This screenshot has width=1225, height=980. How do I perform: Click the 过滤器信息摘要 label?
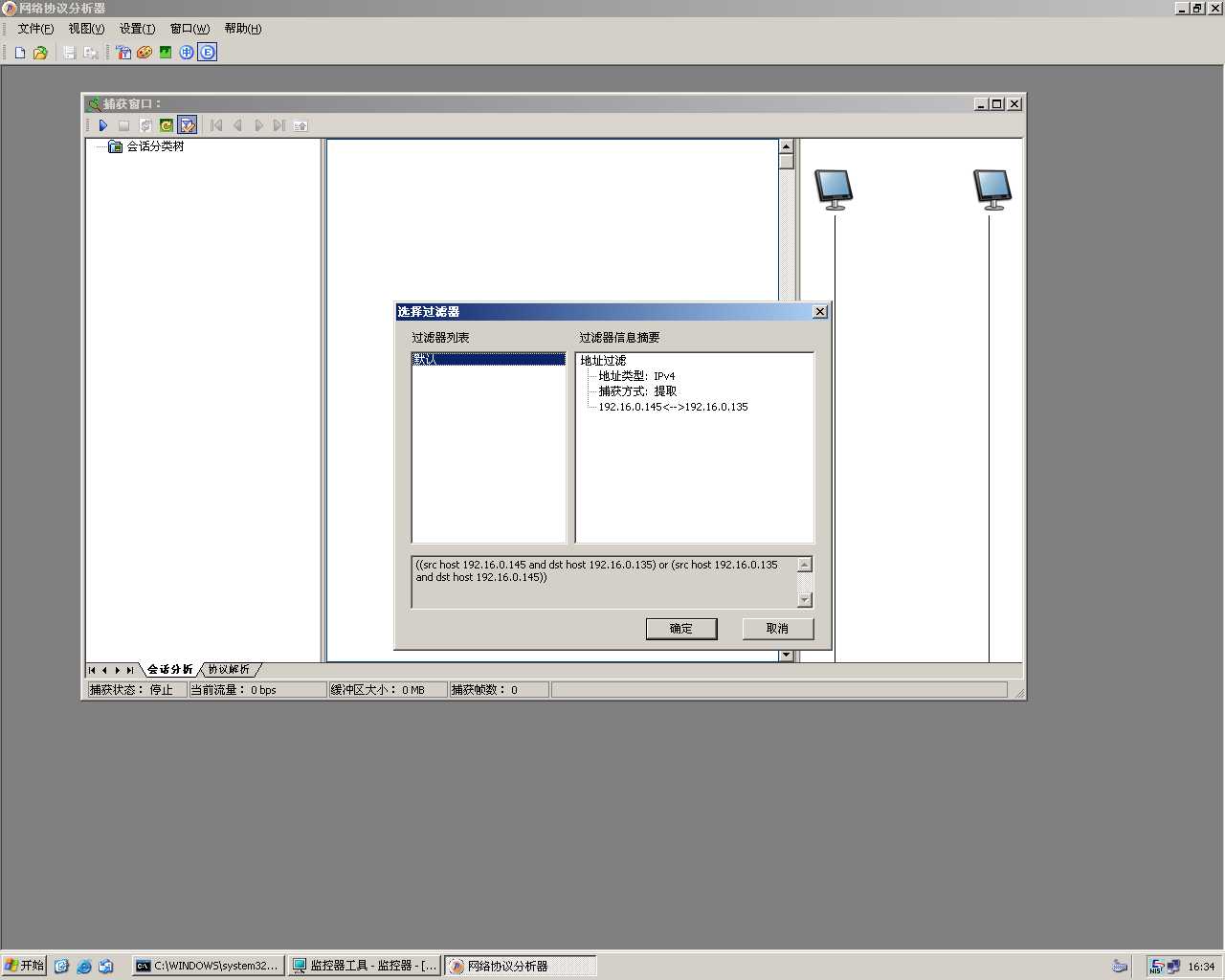tap(619, 338)
